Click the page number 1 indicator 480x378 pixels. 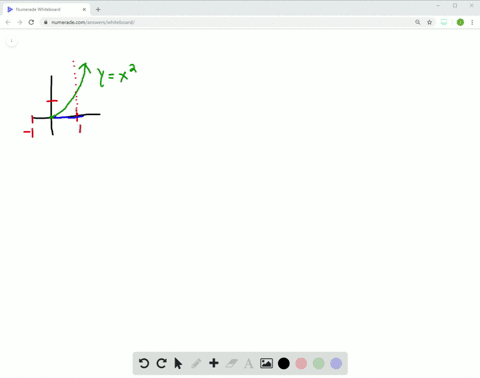point(12,41)
